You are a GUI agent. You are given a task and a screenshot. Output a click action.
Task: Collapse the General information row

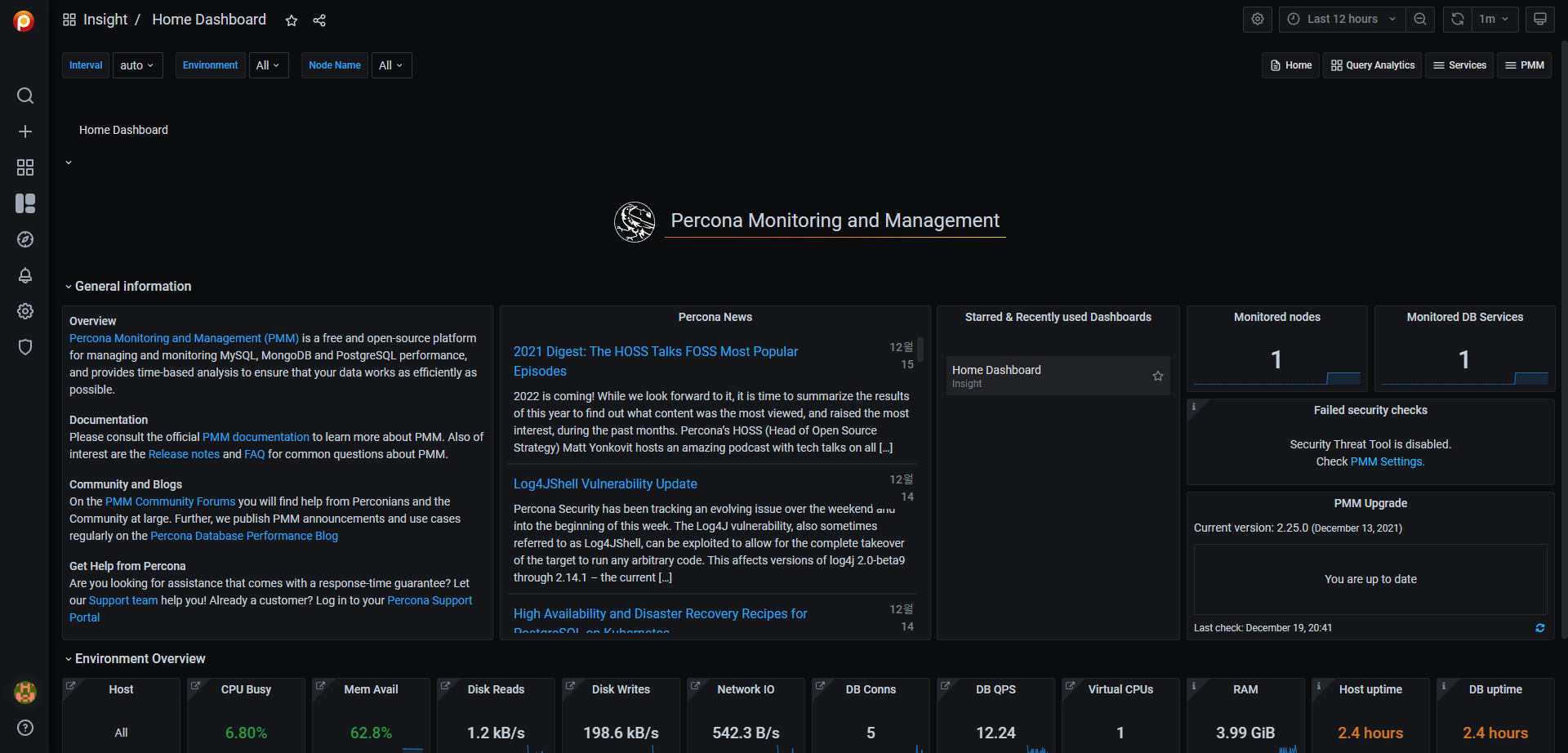pos(128,286)
